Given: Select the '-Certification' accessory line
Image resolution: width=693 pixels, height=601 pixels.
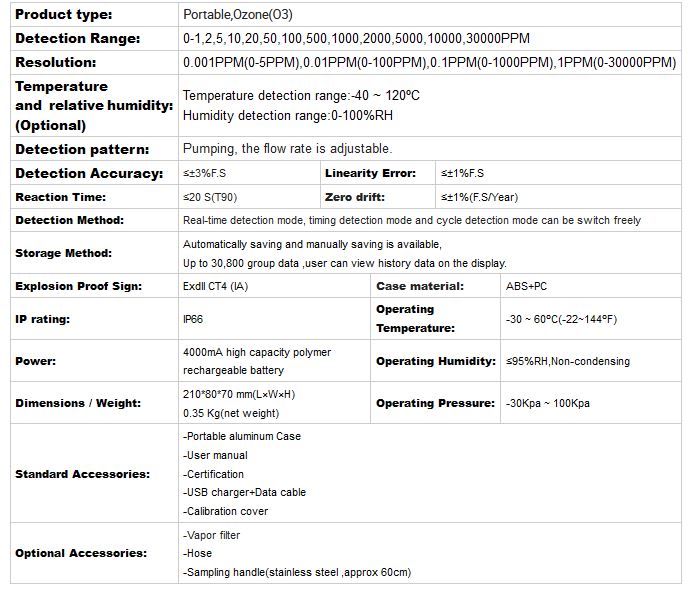Looking at the screenshot, I should (x=213, y=474).
